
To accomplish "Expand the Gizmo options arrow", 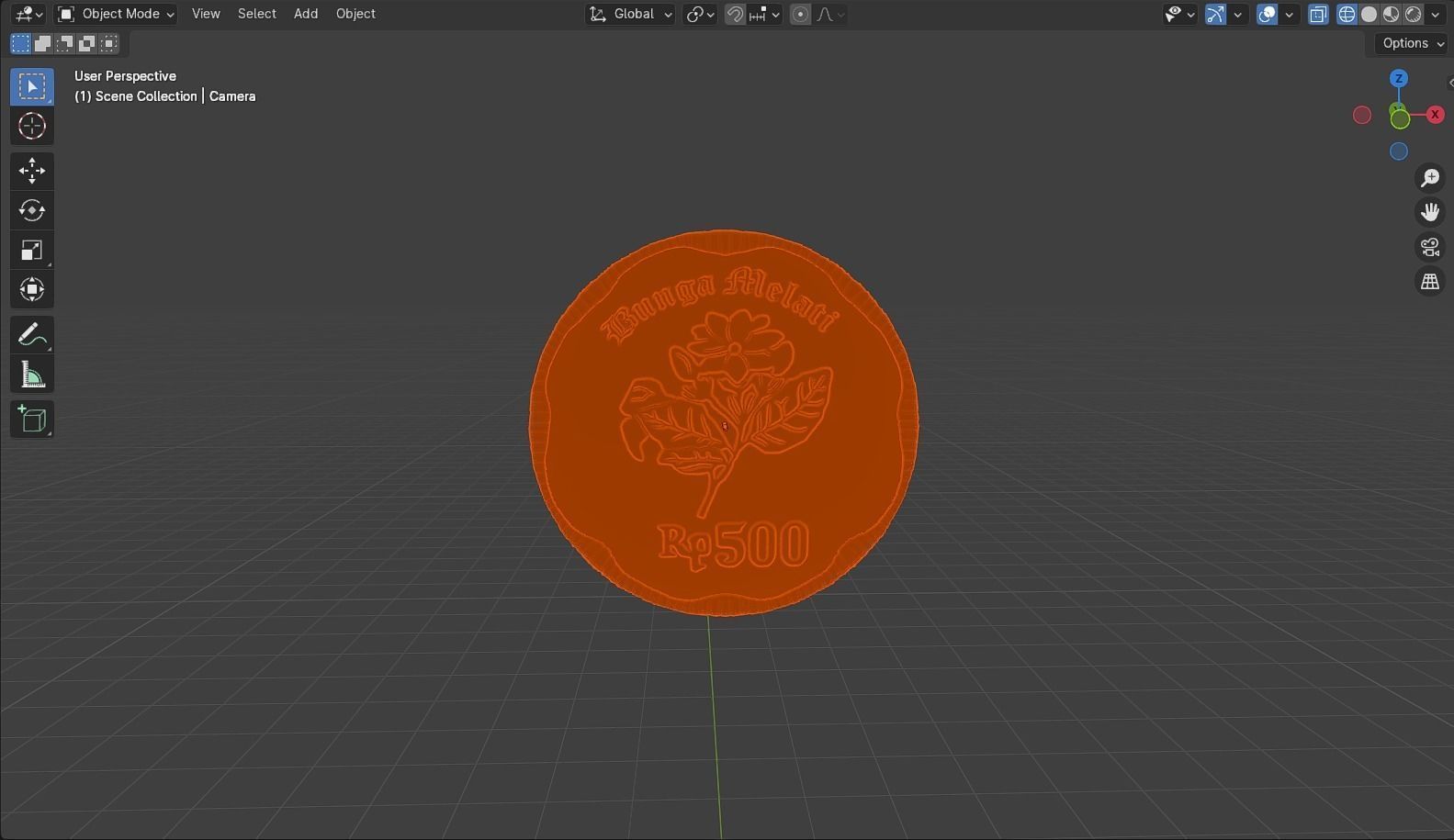I will 1238,14.
